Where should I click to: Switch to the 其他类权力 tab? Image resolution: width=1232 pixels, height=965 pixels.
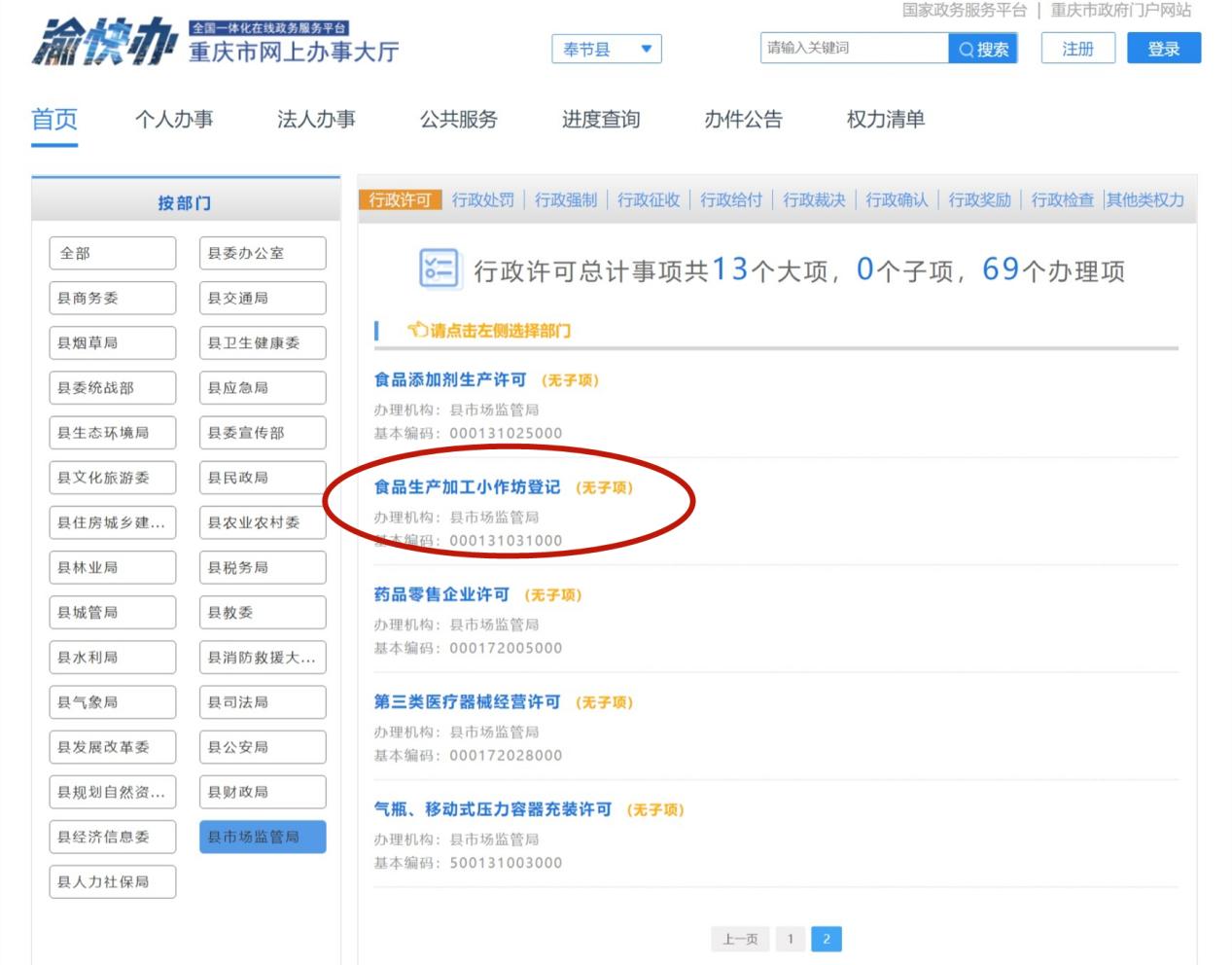pyautogui.click(x=1144, y=199)
